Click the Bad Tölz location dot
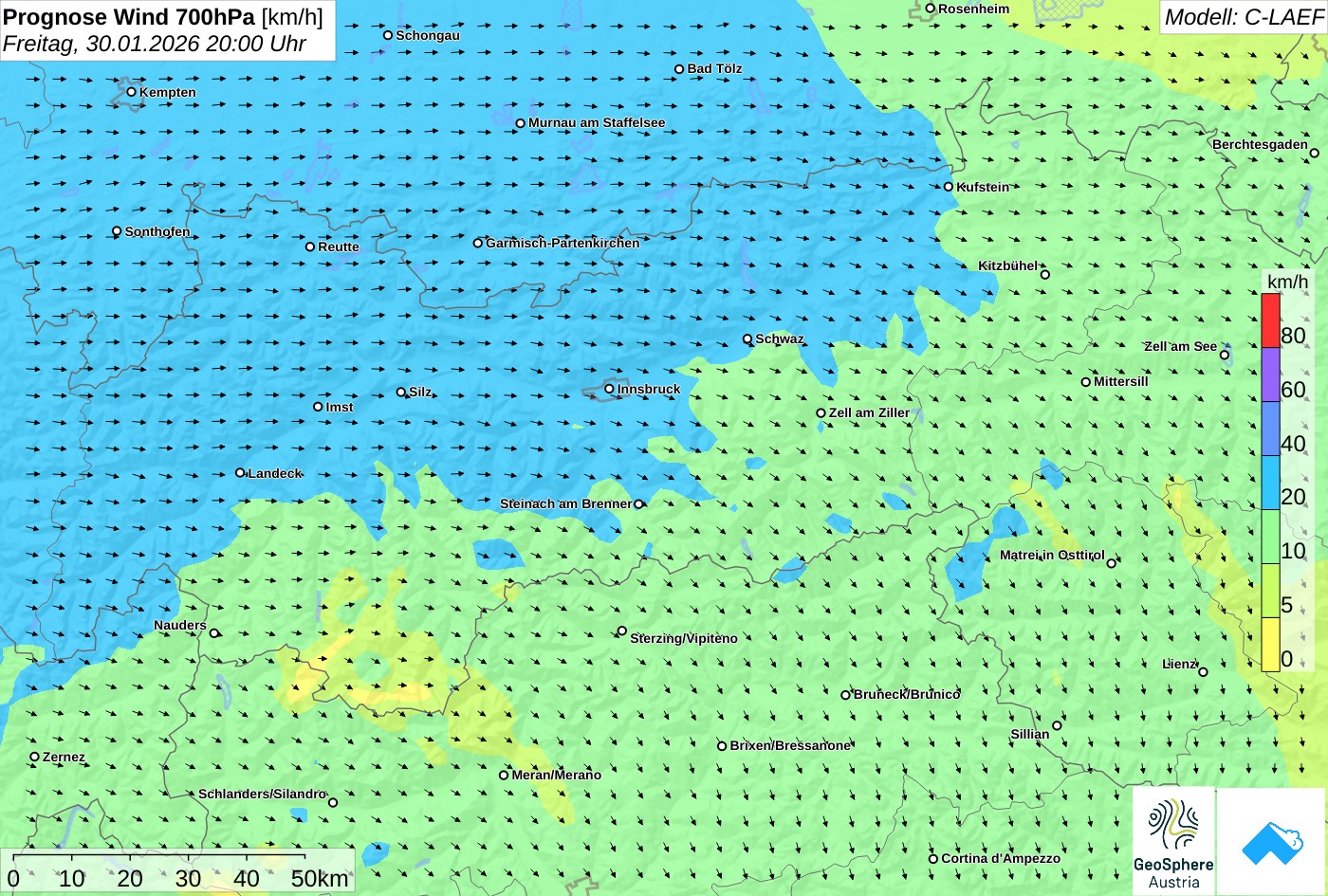 pyautogui.click(x=679, y=68)
